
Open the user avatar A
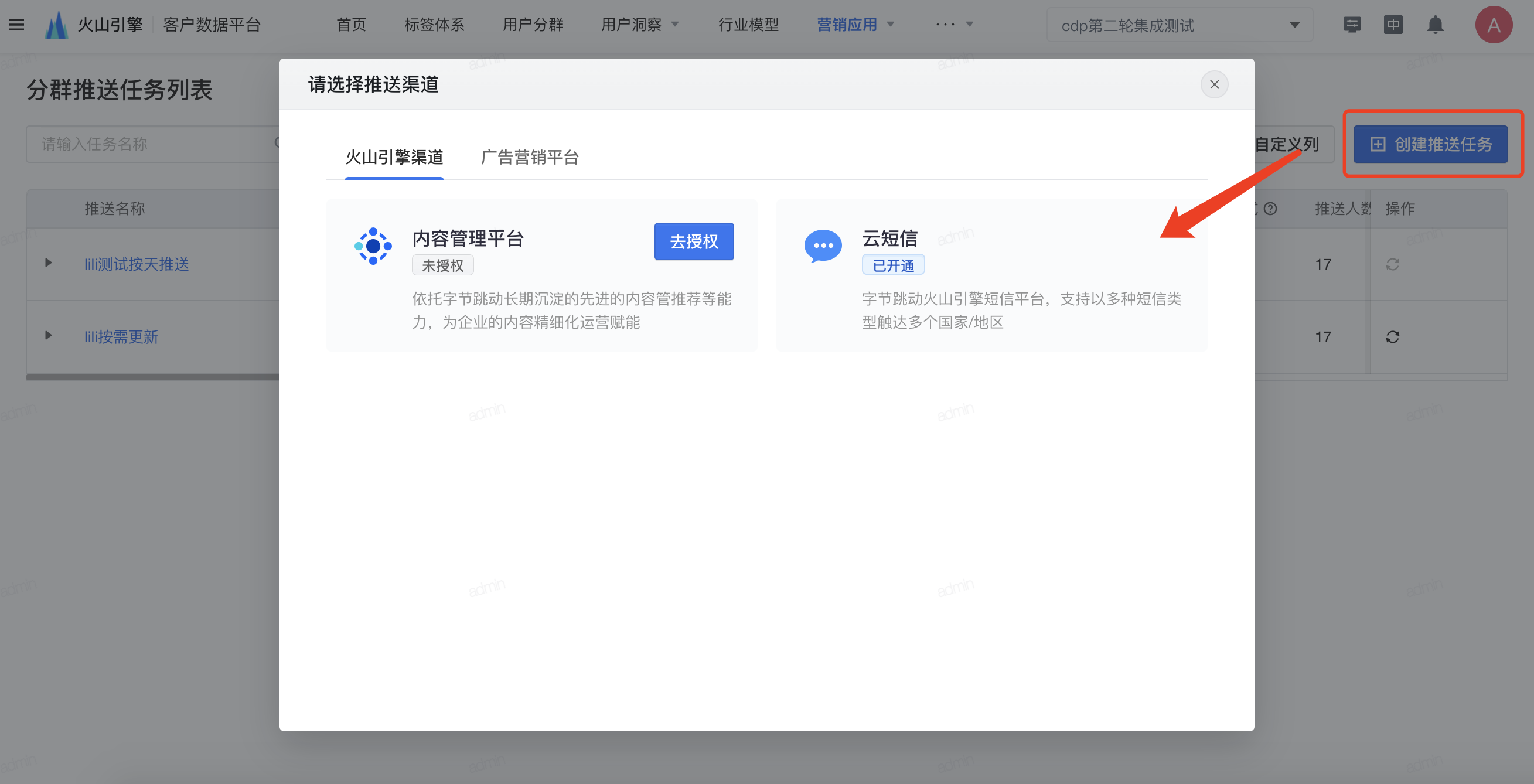pyautogui.click(x=1493, y=25)
